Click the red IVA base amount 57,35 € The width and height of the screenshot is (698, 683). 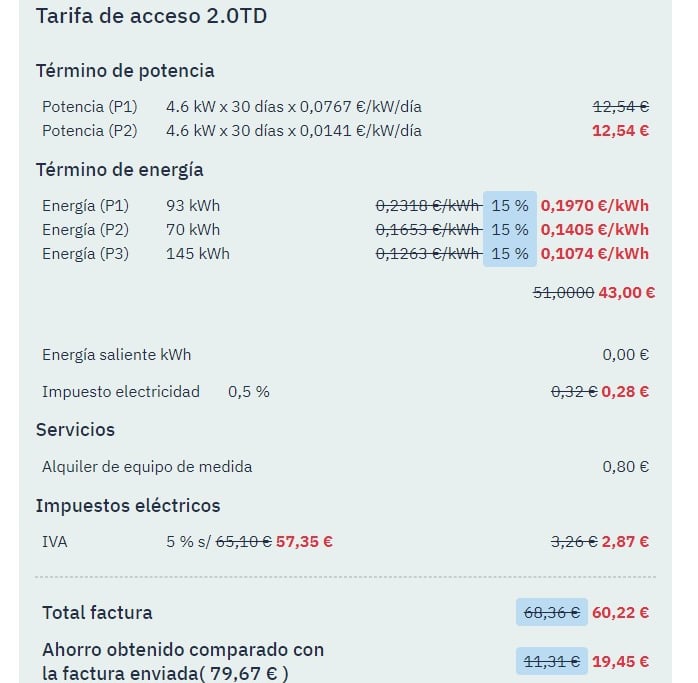(x=305, y=542)
